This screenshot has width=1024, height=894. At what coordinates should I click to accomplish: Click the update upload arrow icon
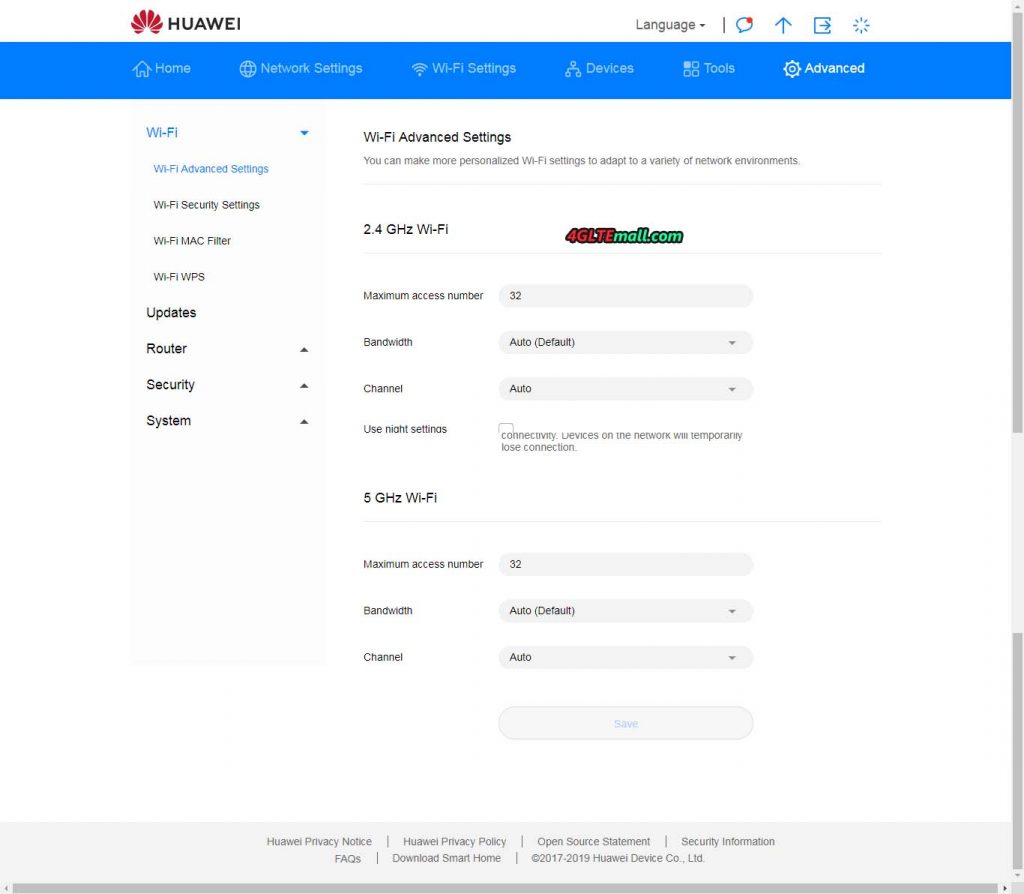[x=783, y=25]
